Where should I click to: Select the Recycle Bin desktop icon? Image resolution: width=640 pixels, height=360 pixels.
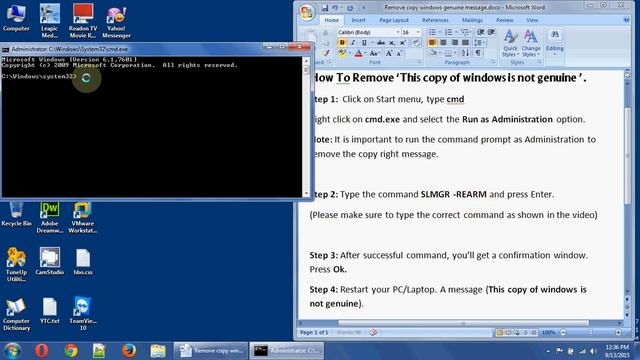pos(16,214)
